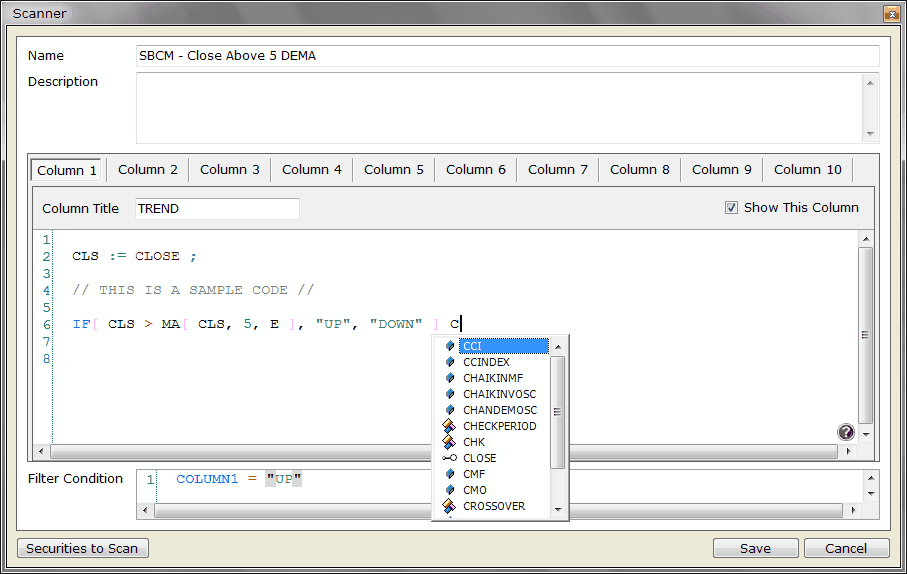
Task: Click the CHECKPERIOD icon in the list
Action: 450,426
